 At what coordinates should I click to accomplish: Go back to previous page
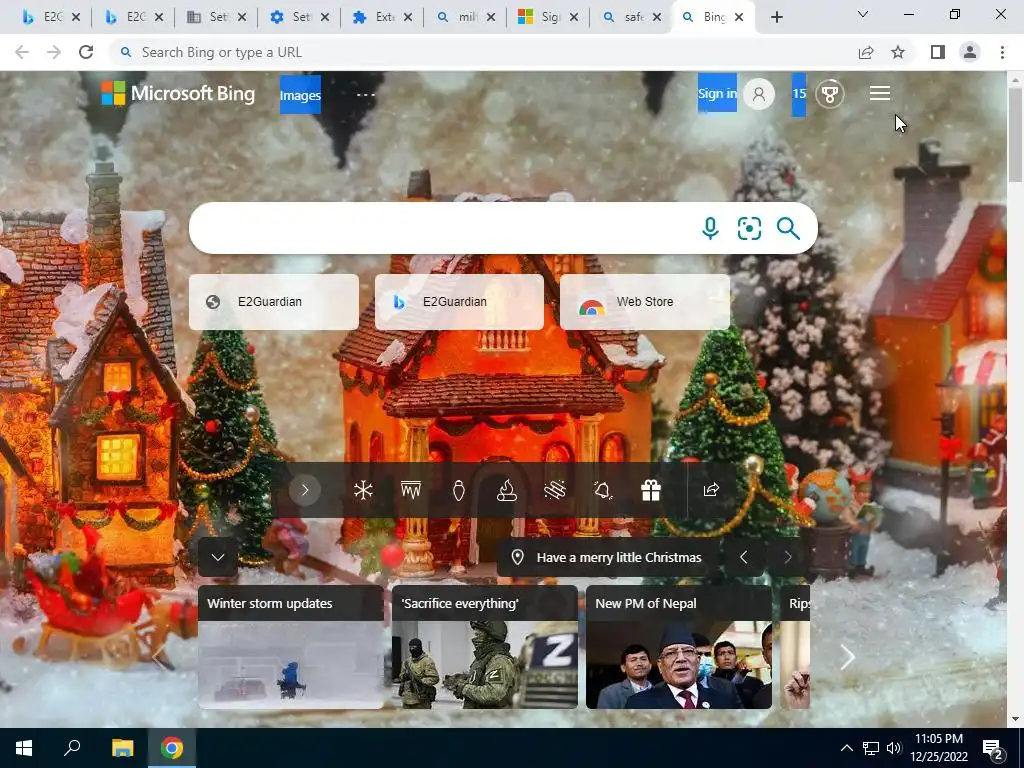pyautogui.click(x=22, y=52)
